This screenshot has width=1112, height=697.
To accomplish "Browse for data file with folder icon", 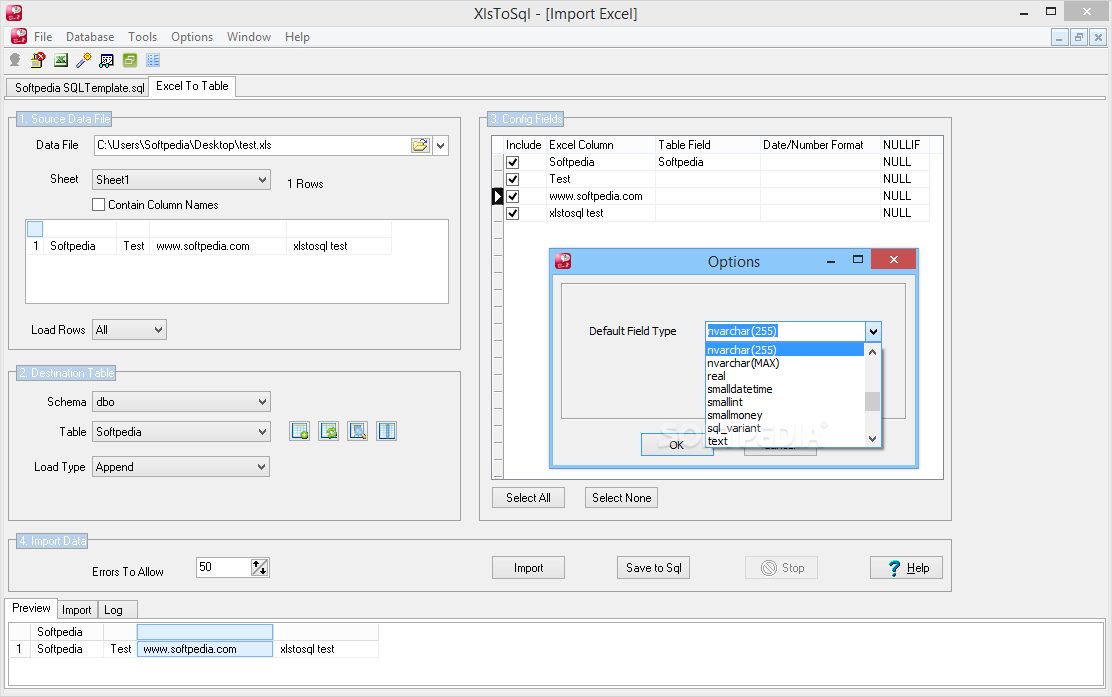I will pyautogui.click(x=420, y=145).
